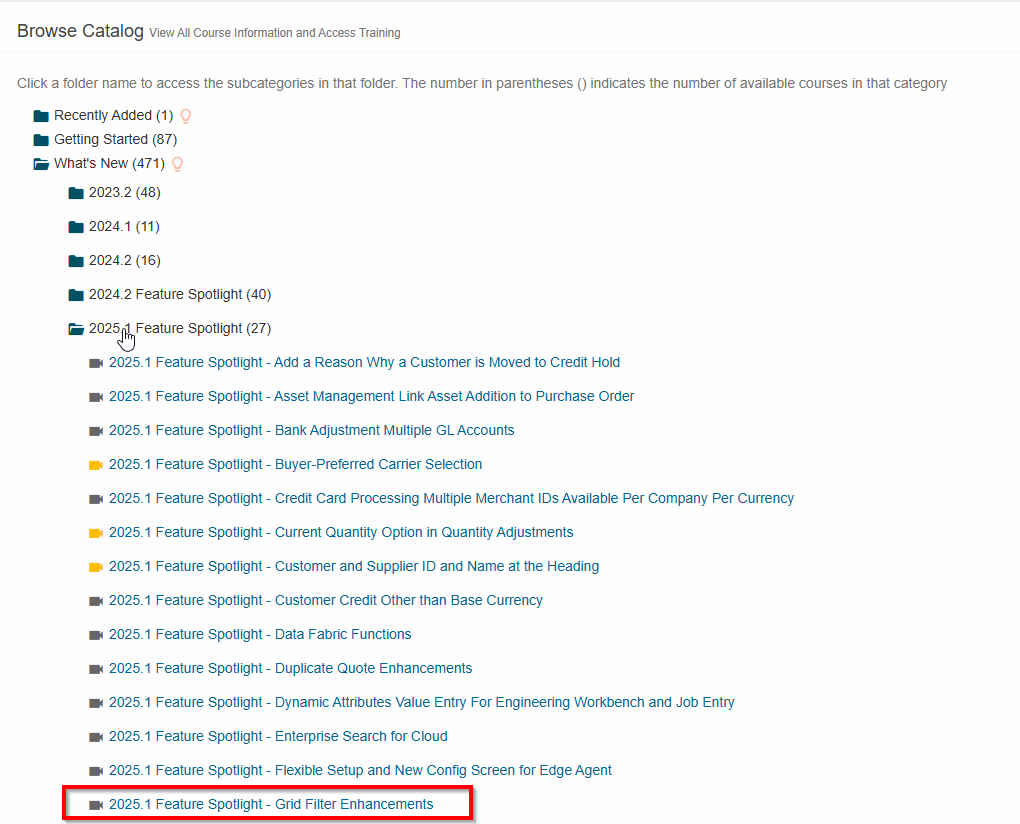Open Credit Card Processing Multiple Merchant IDs course
The height and width of the screenshot is (824, 1020).
pyautogui.click(x=451, y=498)
